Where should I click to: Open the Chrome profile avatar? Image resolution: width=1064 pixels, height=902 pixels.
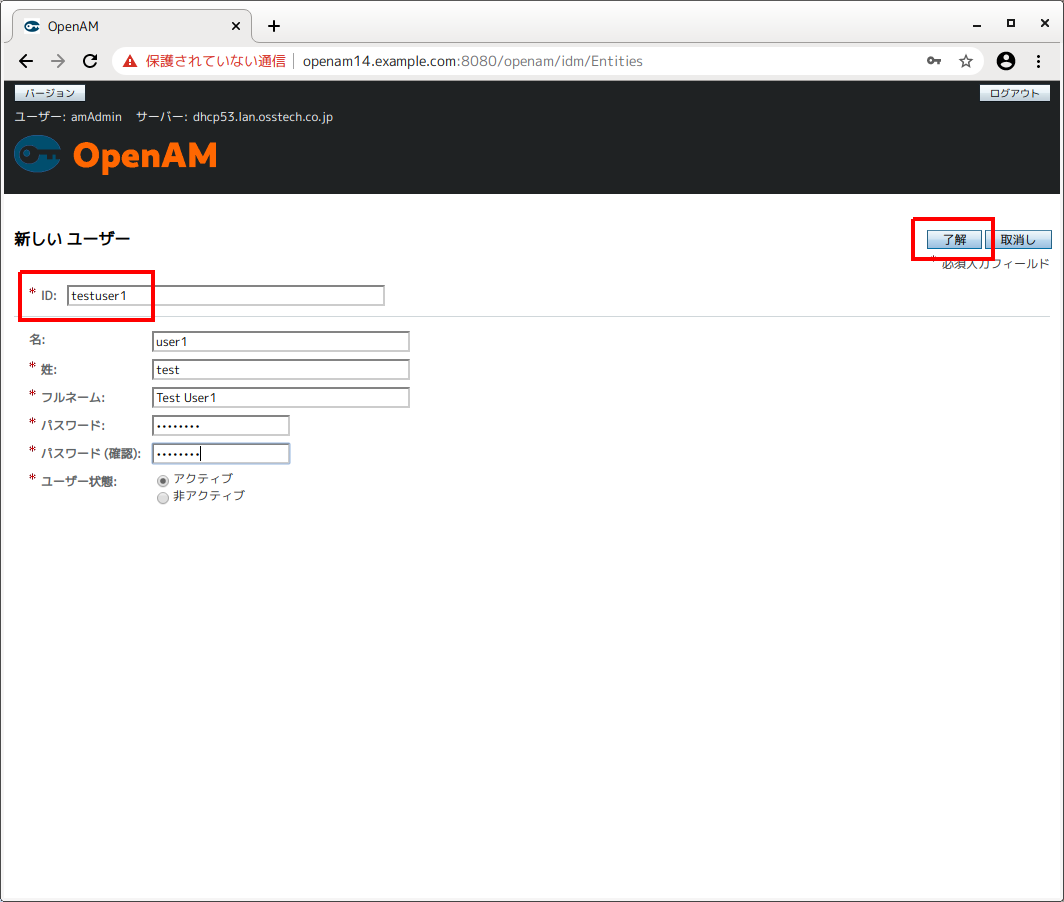point(1005,61)
